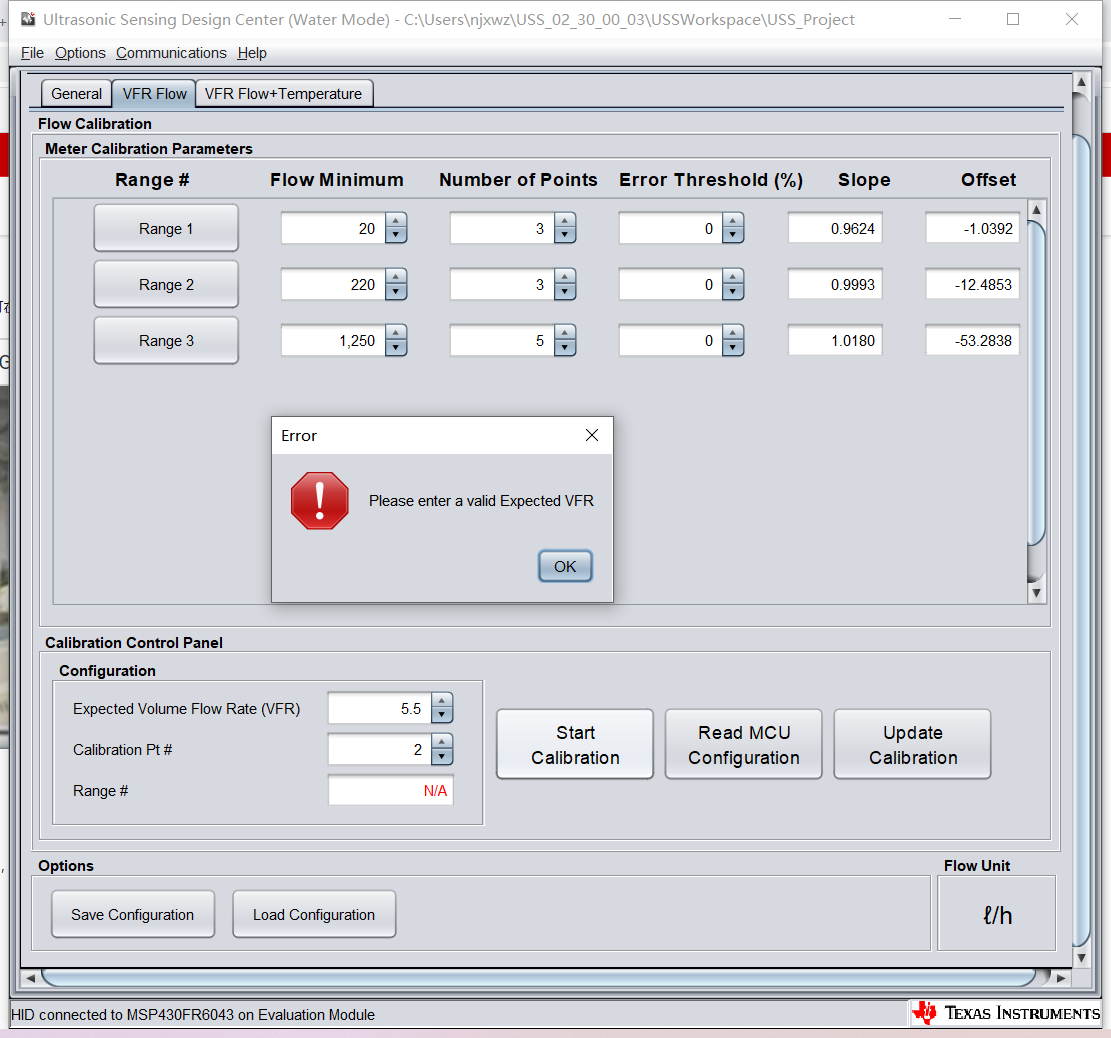
Task: Open the File menu
Action: (32, 53)
